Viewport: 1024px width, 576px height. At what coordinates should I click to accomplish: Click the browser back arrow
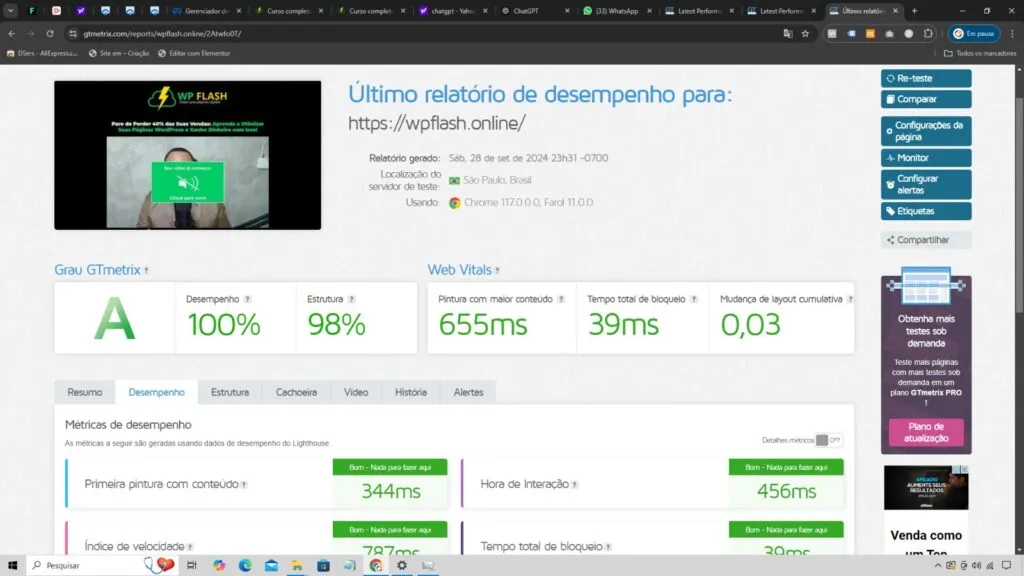point(12,33)
